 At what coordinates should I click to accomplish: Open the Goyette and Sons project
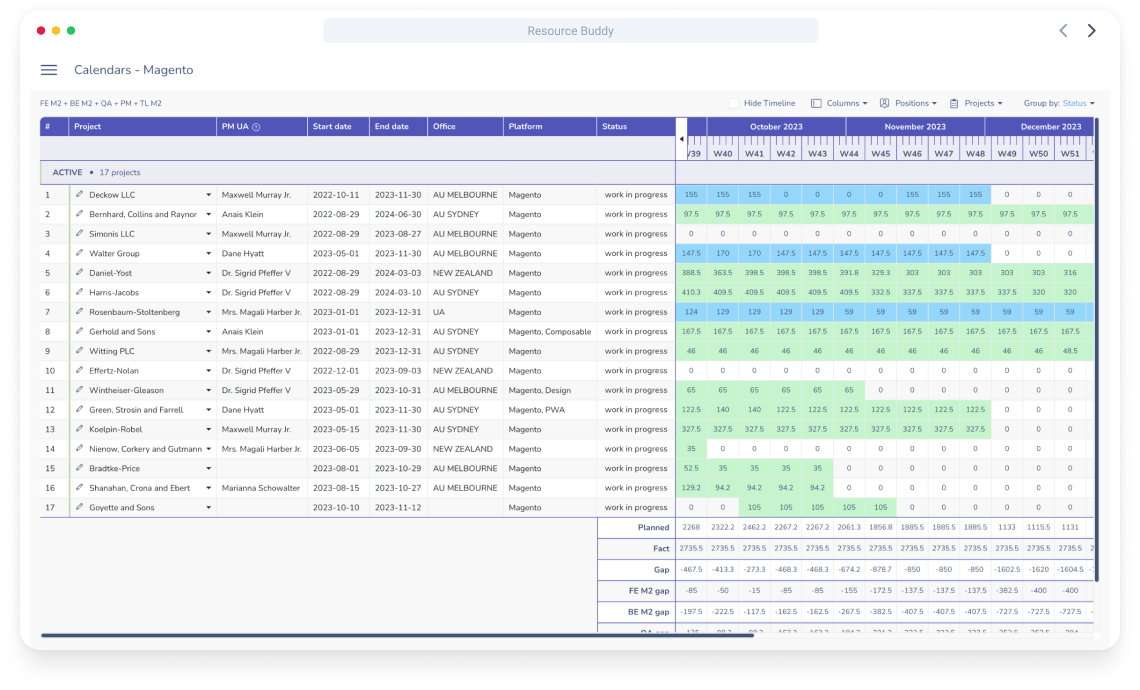point(121,508)
